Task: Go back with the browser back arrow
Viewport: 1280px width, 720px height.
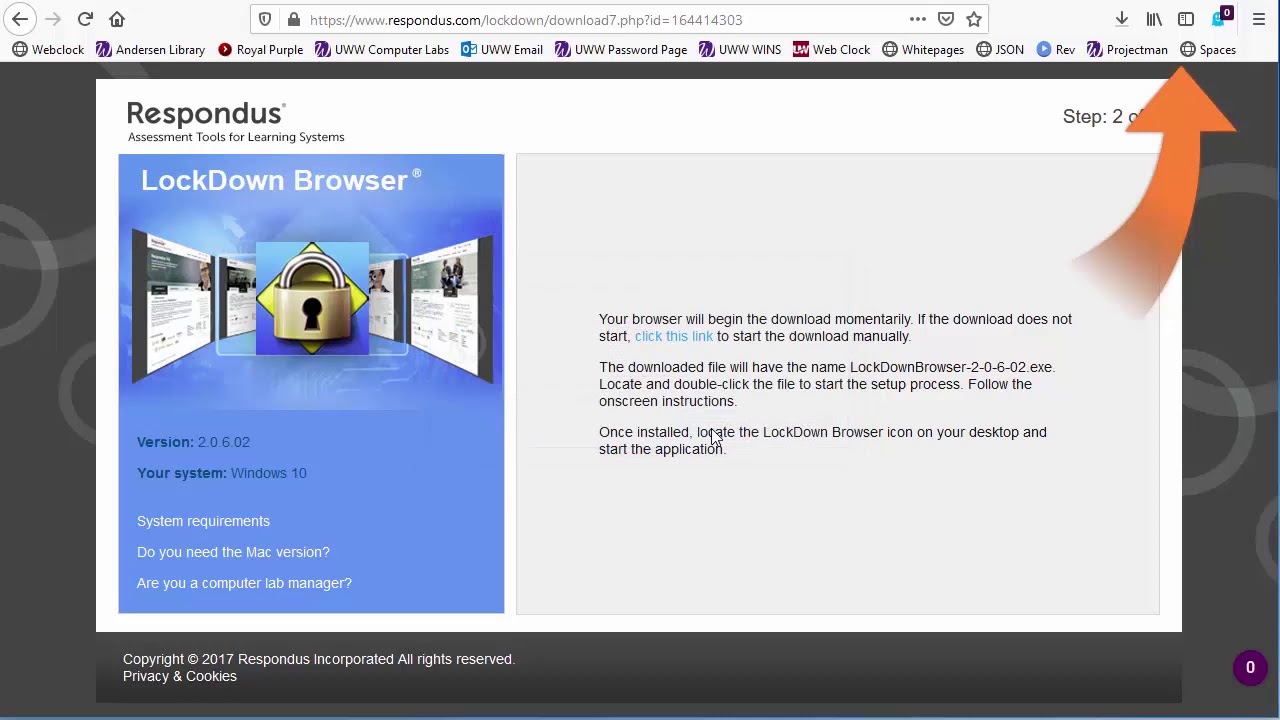Action: pos(20,19)
